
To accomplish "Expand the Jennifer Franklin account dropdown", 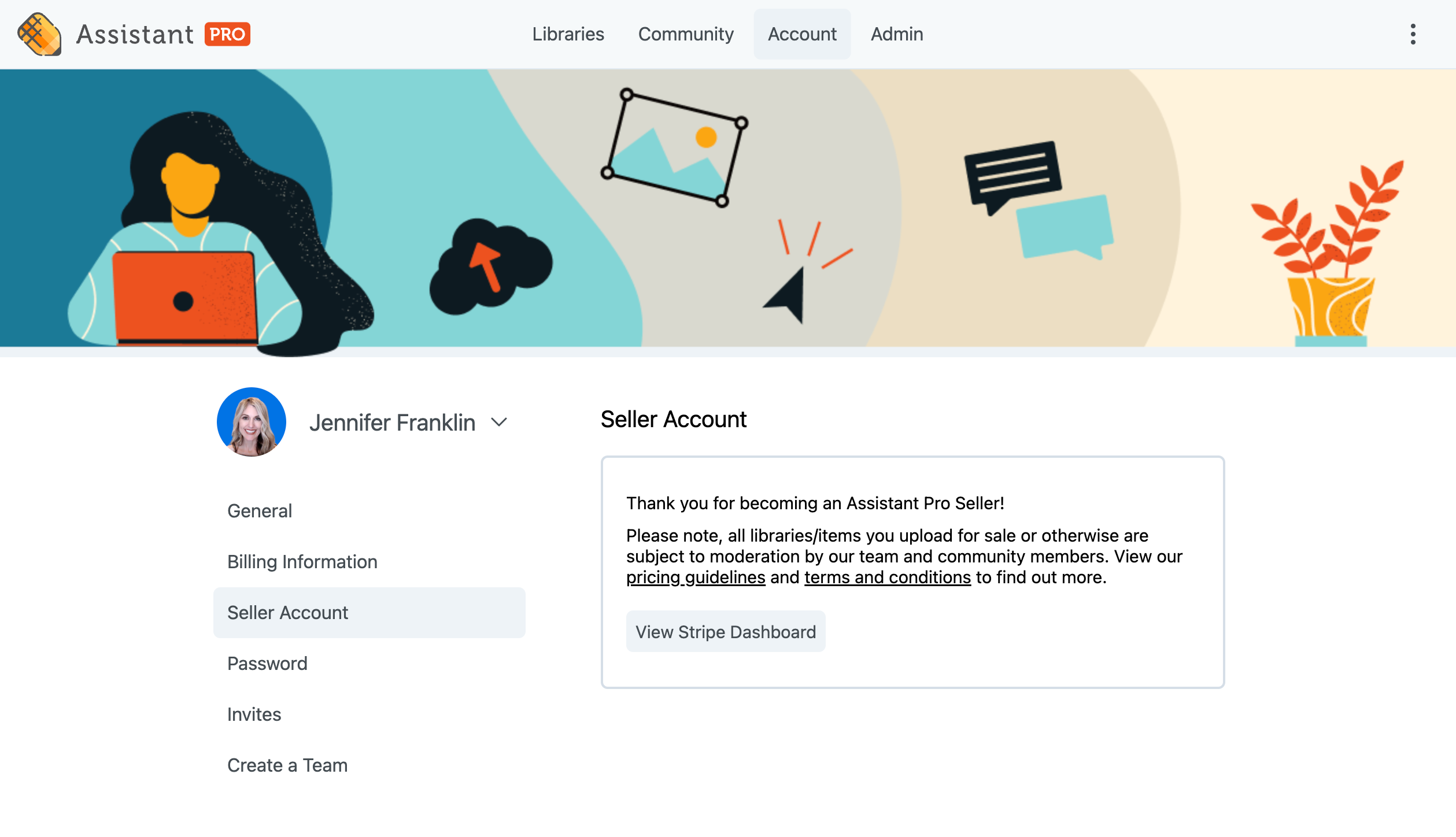I will [x=500, y=421].
